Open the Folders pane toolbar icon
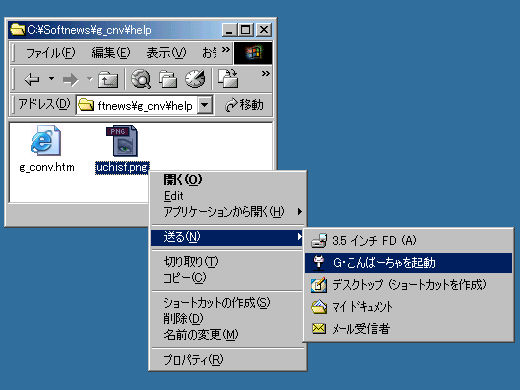This screenshot has height=390, width=520. (x=168, y=79)
